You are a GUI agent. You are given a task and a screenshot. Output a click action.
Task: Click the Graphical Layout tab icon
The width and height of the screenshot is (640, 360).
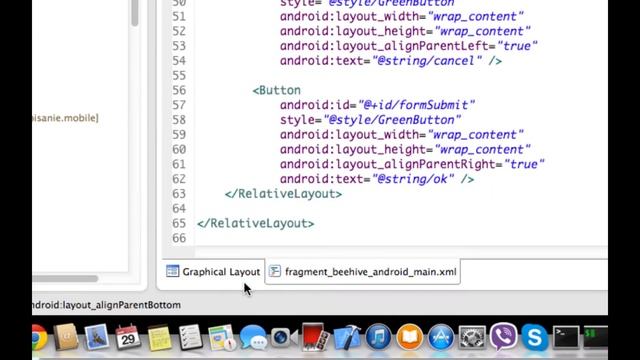(173, 271)
